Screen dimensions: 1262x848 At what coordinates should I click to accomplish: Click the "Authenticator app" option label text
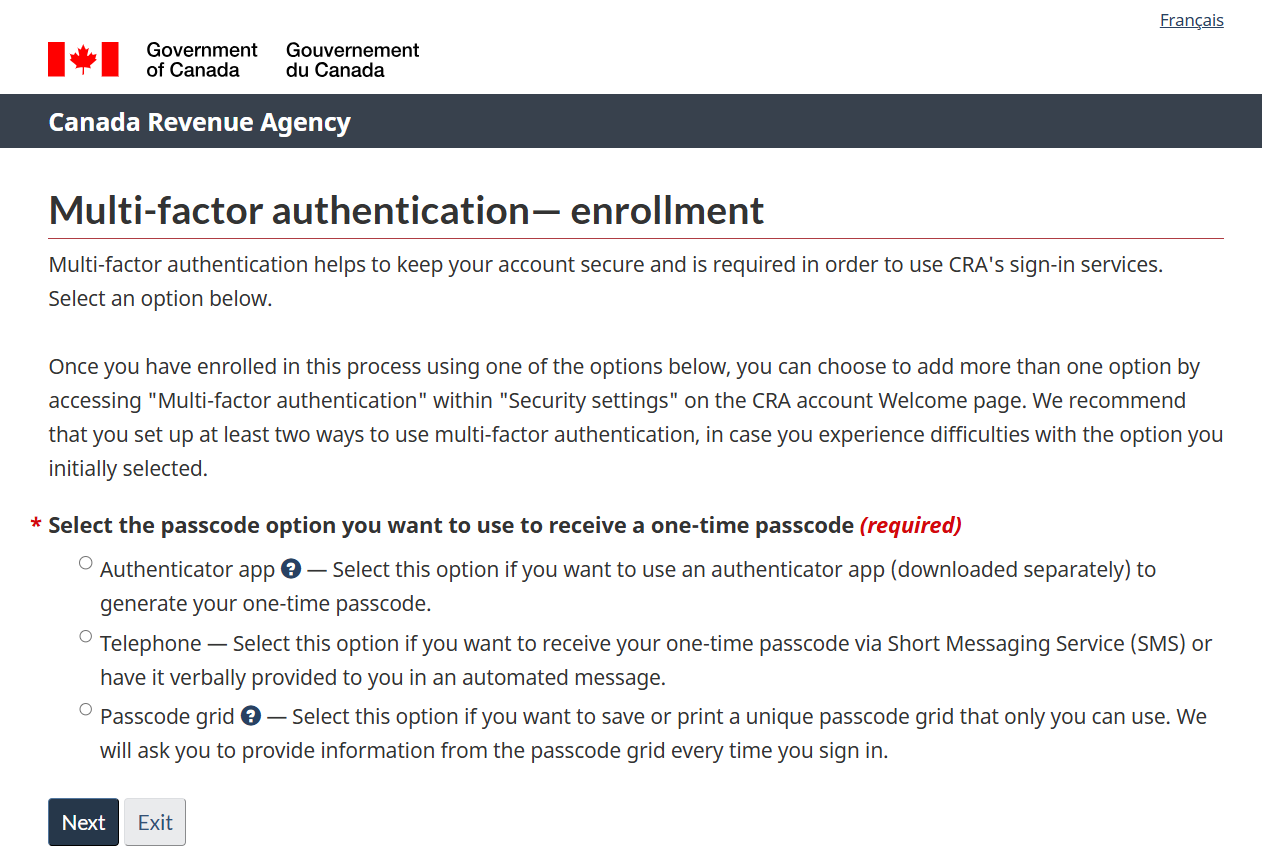click(x=187, y=570)
